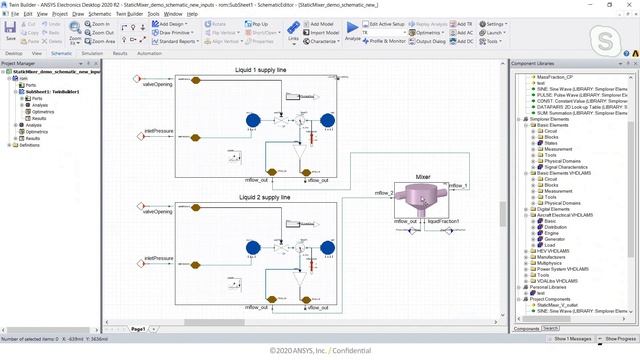Open the ribbon Tools dropdown
The width and height of the screenshot is (640, 360).
pos(490,41)
